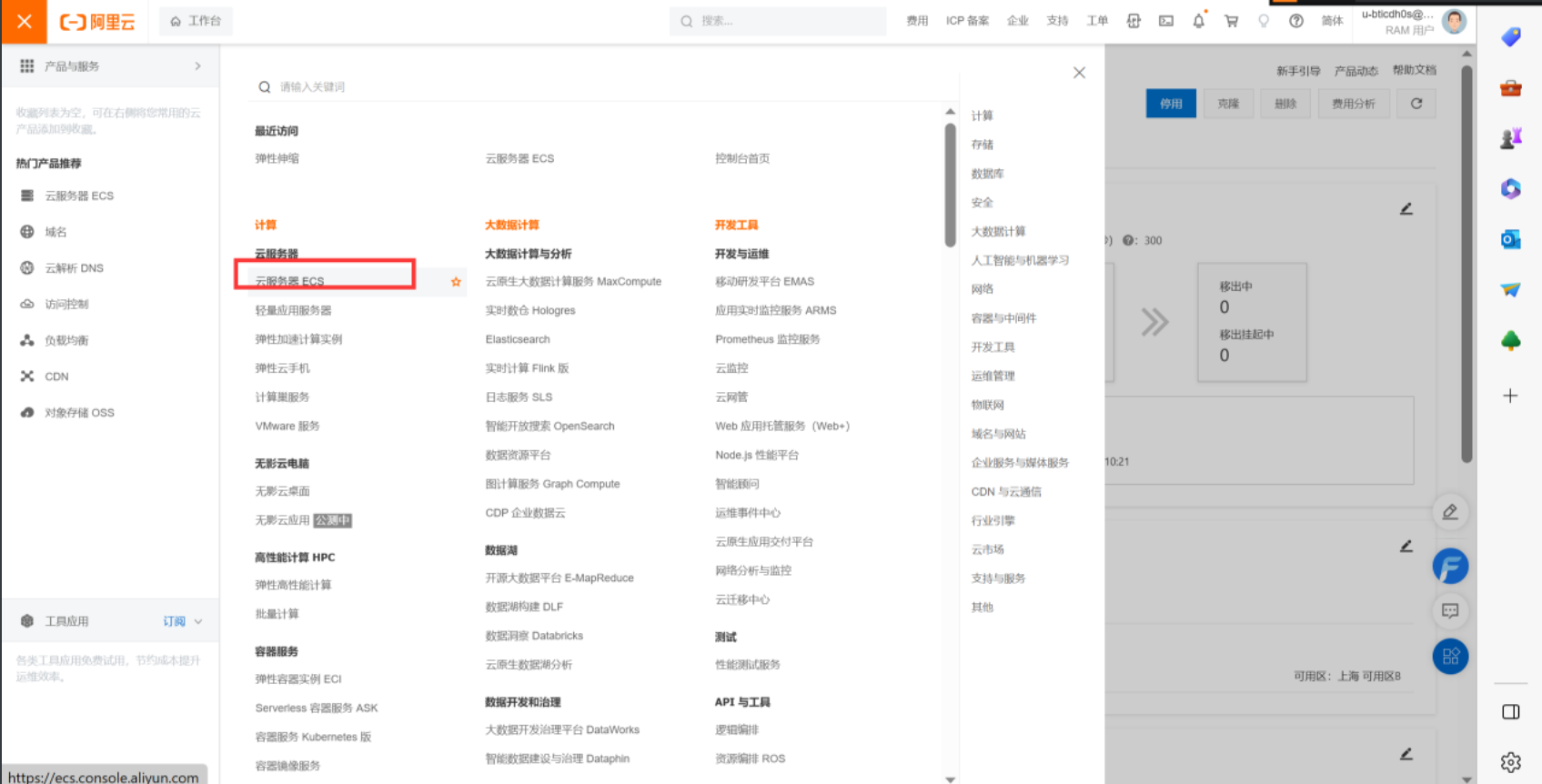Open 新手引导 link

[1298, 71]
